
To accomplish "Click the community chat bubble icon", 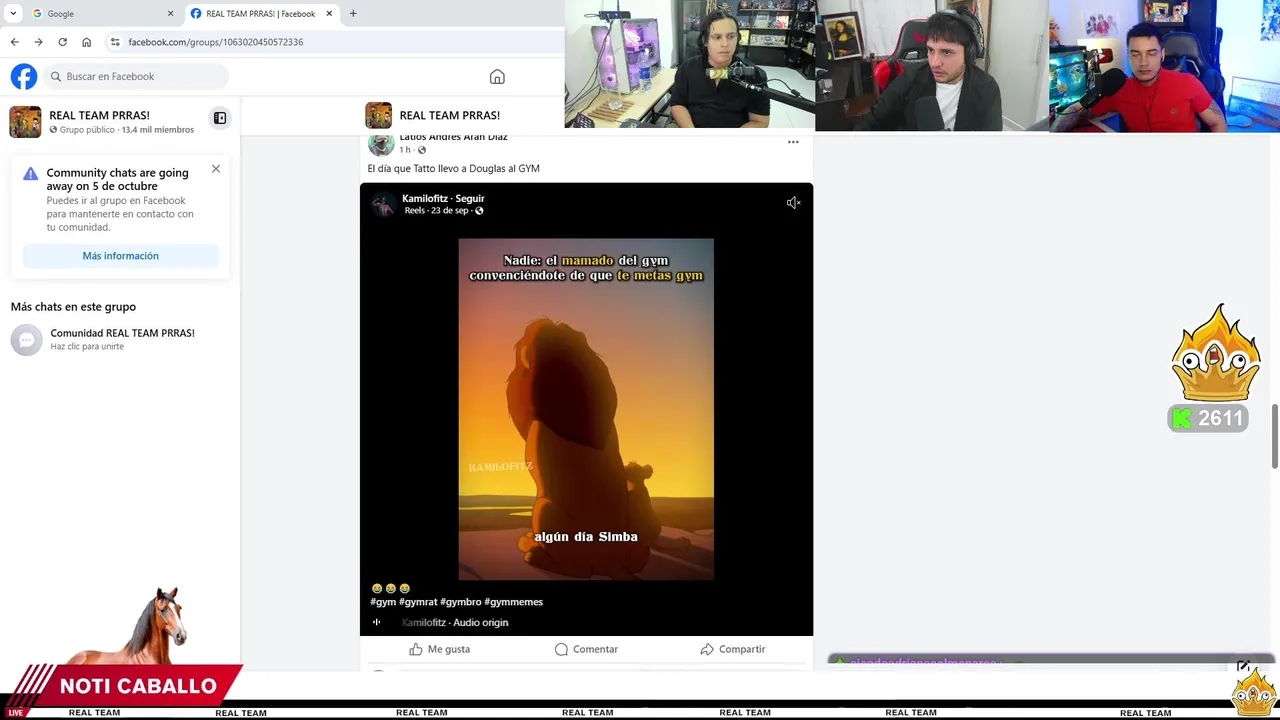I will [x=27, y=340].
